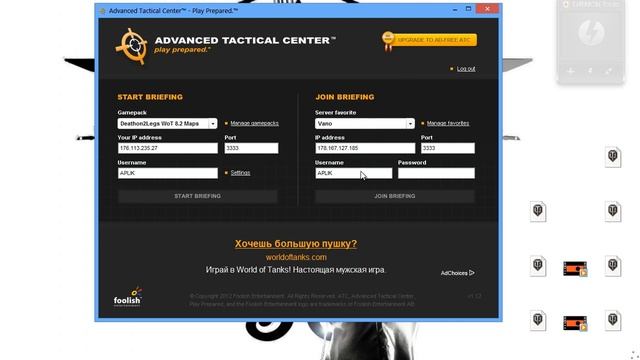Expand the Server favorite dropdown
The width and height of the screenshot is (640, 360).
365,123
